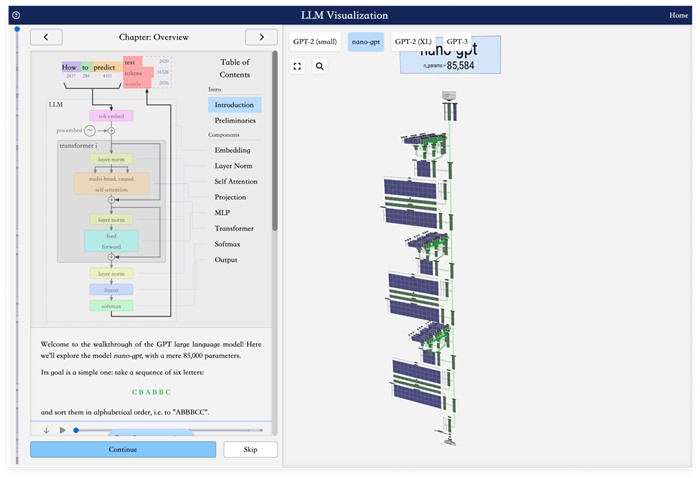Open Transformer in table of contents
Image resolution: width=700 pixels, height=478 pixels.
point(234,229)
